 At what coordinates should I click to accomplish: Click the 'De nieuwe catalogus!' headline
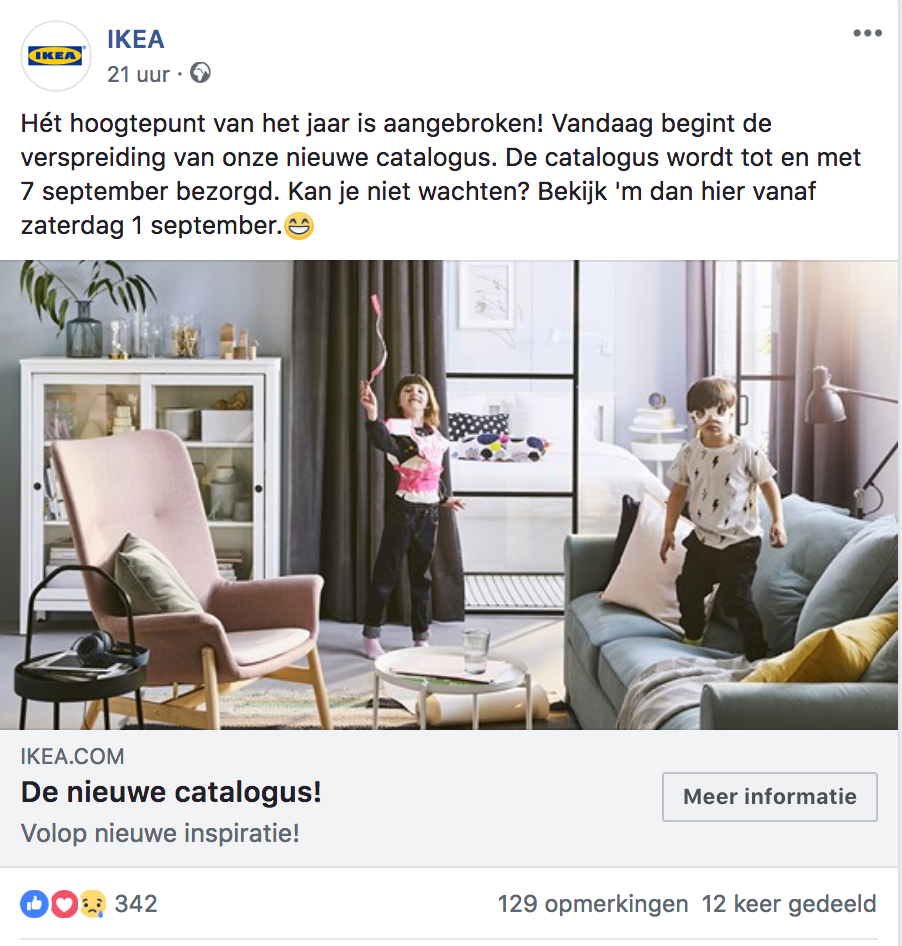click(x=171, y=792)
